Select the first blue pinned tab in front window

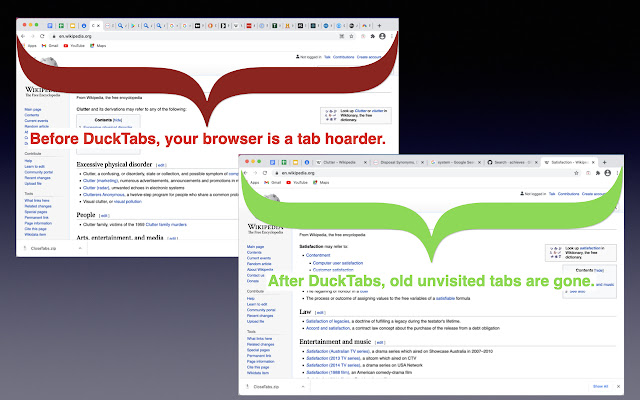273,162
